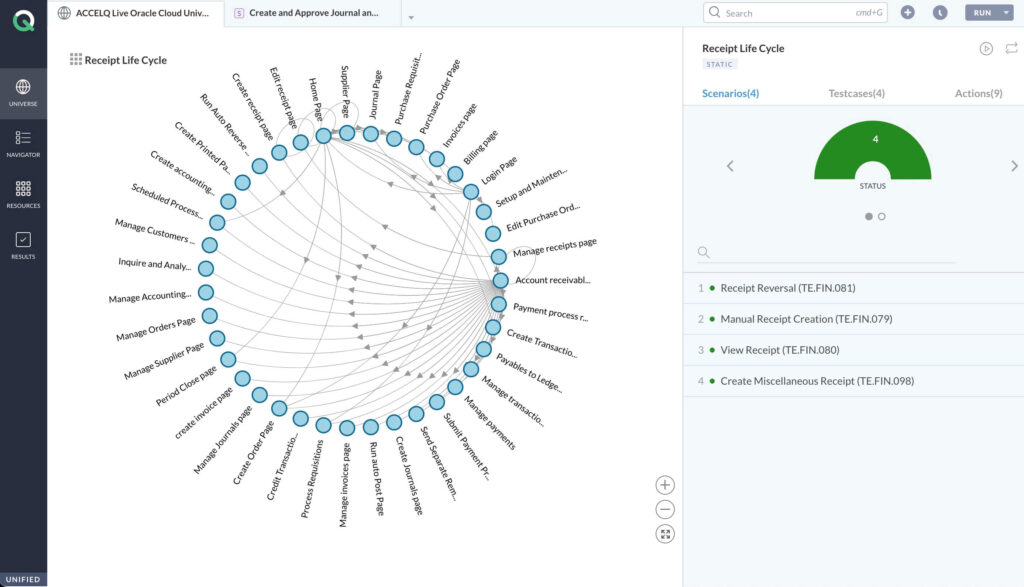1024x587 pixels.
Task: Click the repeat/loop icon beside the play button
Action: tap(1011, 47)
